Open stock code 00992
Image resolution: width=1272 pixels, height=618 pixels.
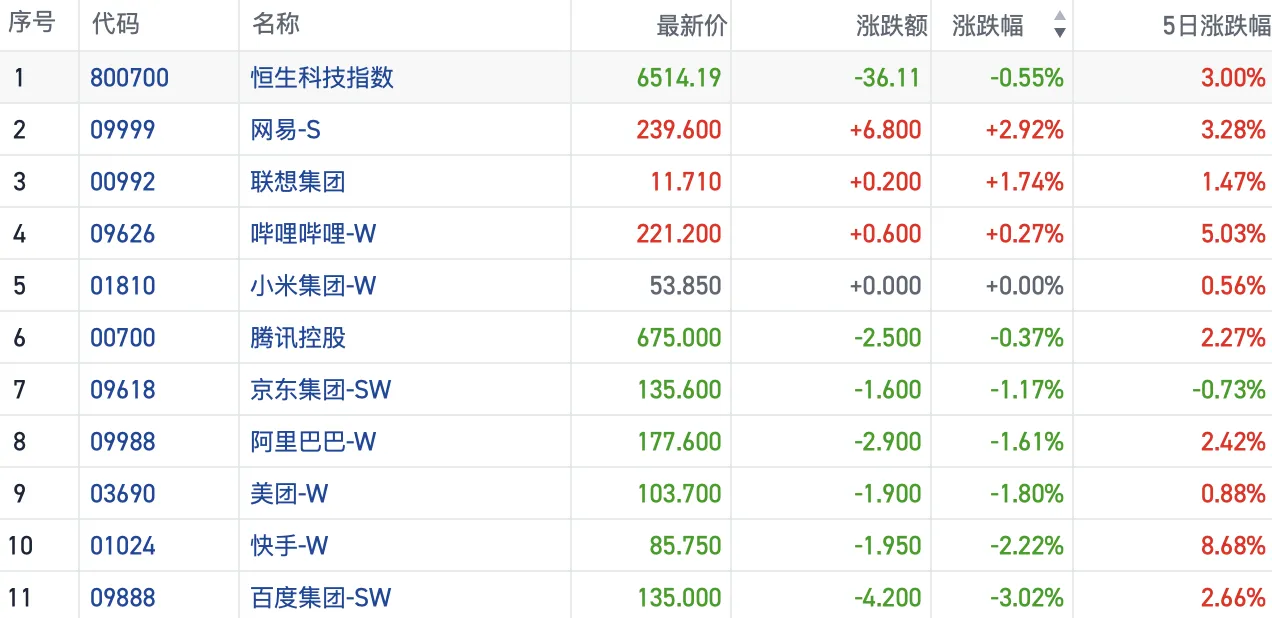point(123,182)
